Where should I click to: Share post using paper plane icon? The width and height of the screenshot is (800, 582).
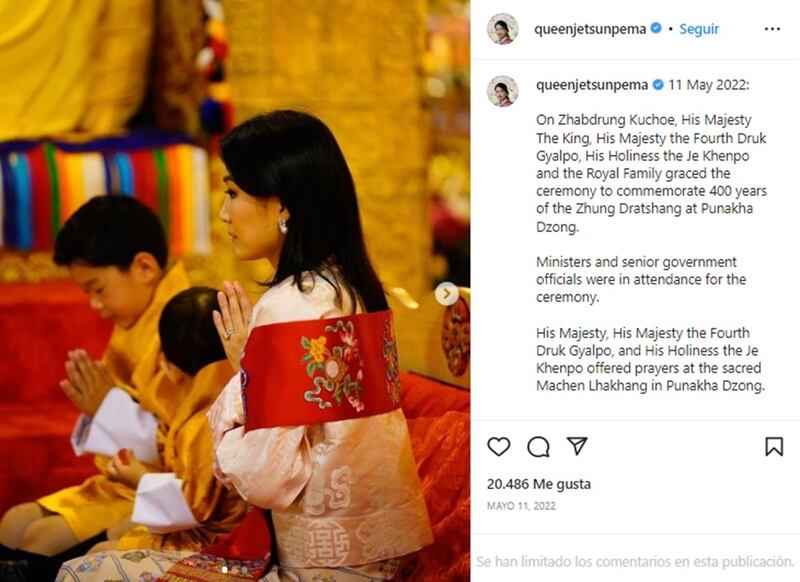pyautogui.click(x=577, y=446)
